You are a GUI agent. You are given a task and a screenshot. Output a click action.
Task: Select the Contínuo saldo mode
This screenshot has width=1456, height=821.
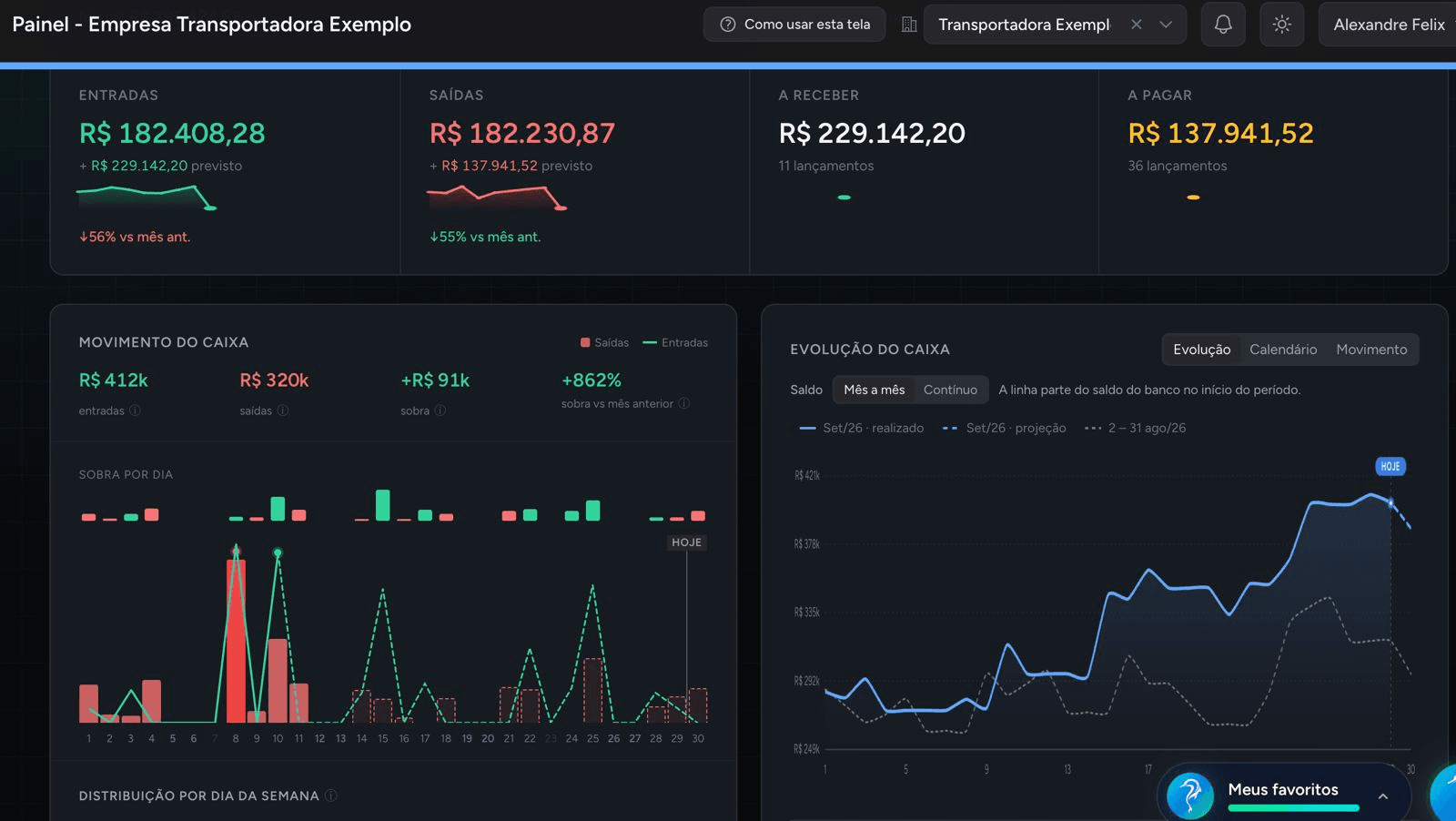(x=950, y=390)
